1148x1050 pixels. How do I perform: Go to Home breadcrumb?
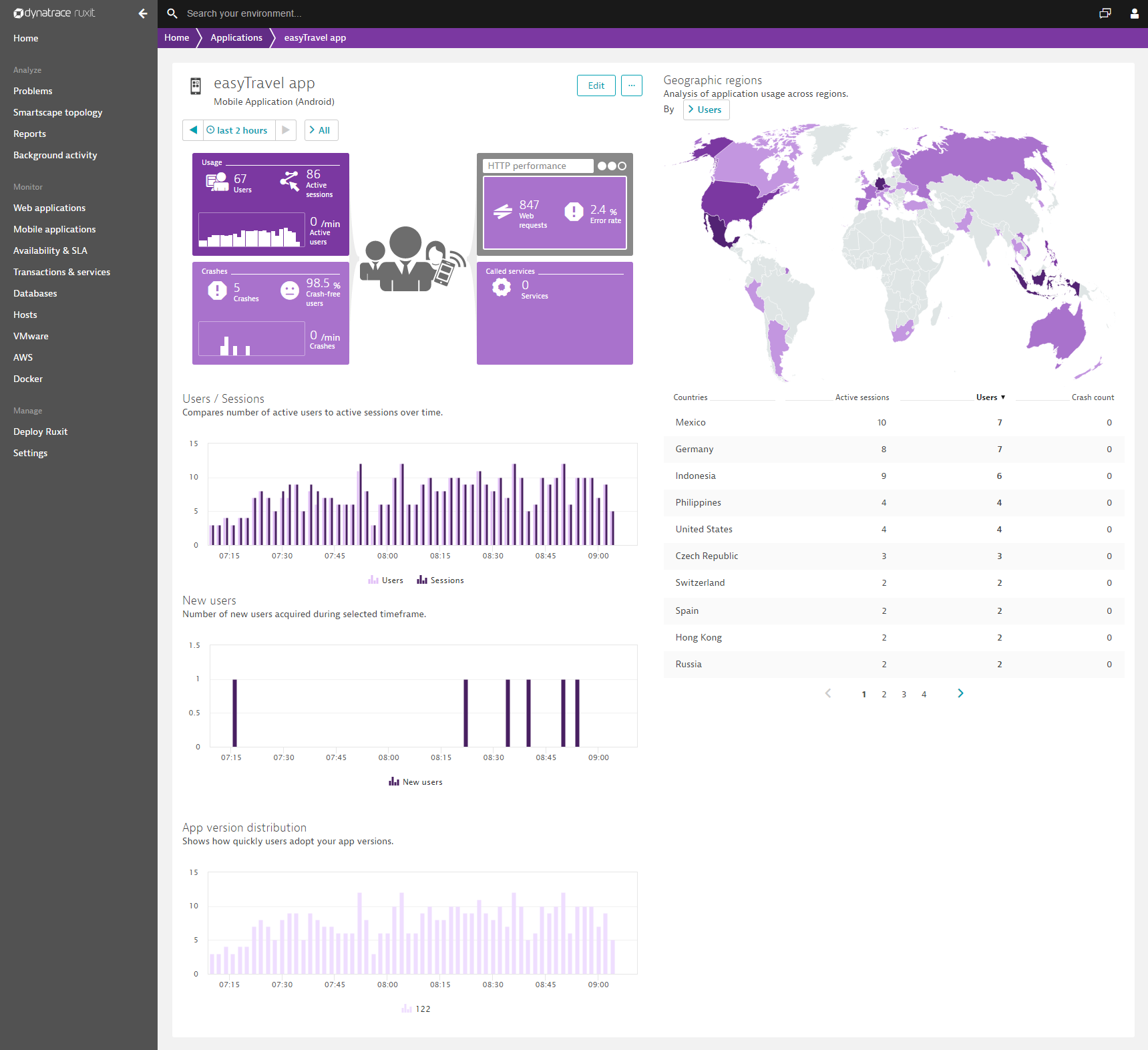click(176, 37)
